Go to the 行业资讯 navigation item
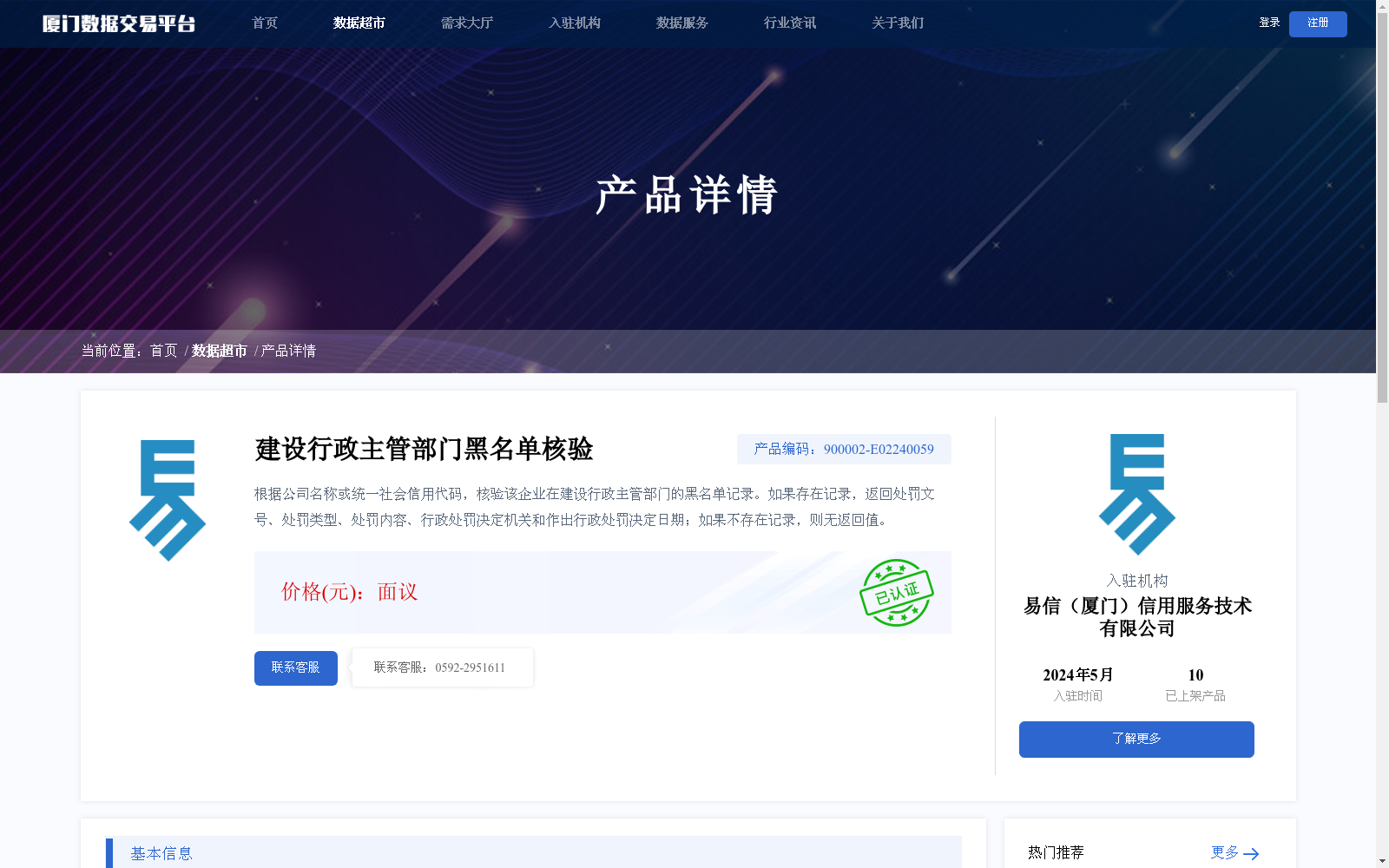Viewport: 1389px width, 868px height. coord(790,23)
